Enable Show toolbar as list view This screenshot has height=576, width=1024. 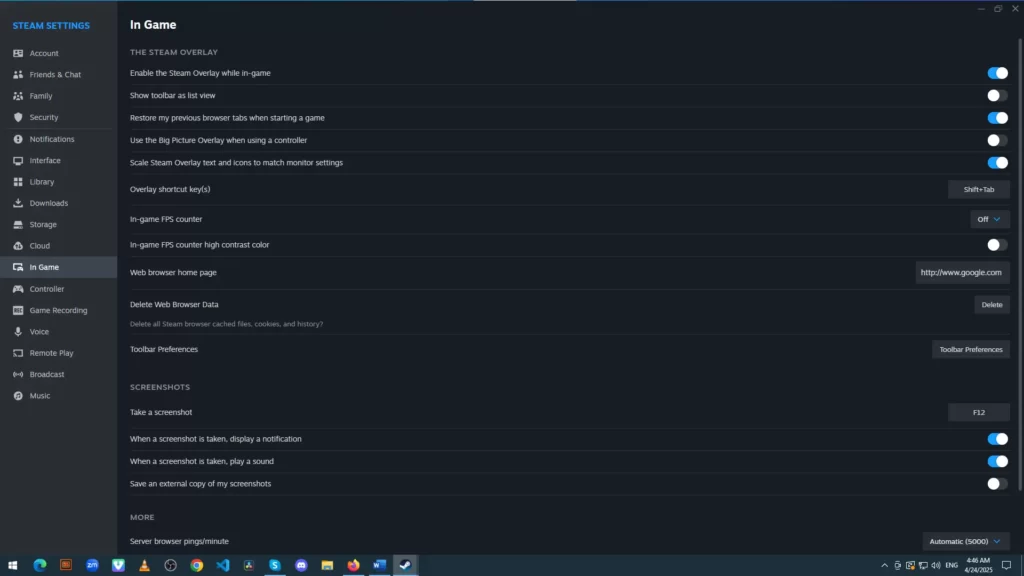tap(997, 96)
